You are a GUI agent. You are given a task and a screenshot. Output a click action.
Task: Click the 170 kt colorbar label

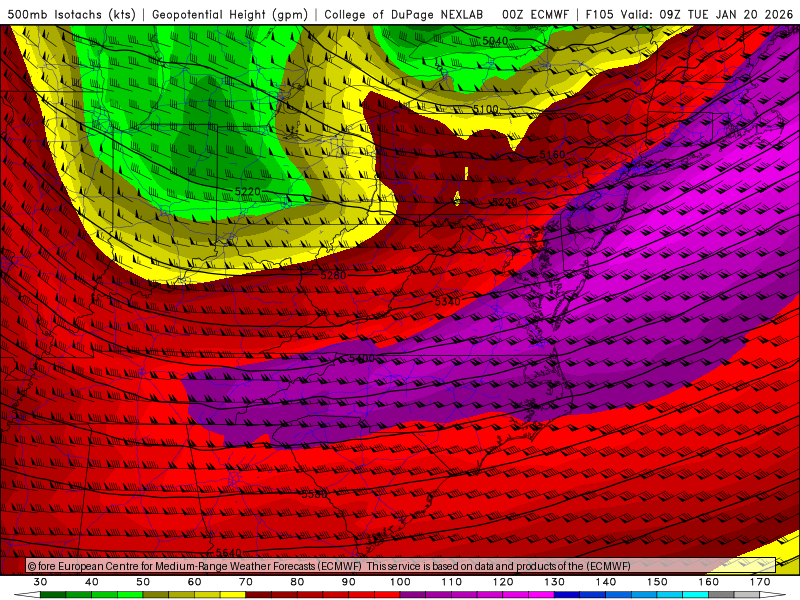(x=760, y=582)
